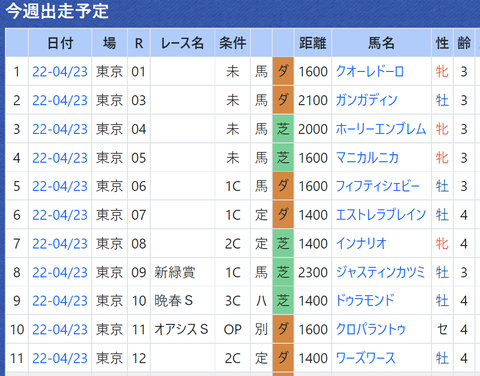This screenshot has height=376, width=480.
Task: Click 牝 sex cell for マニカルニカ
Action: pyautogui.click(x=442, y=158)
